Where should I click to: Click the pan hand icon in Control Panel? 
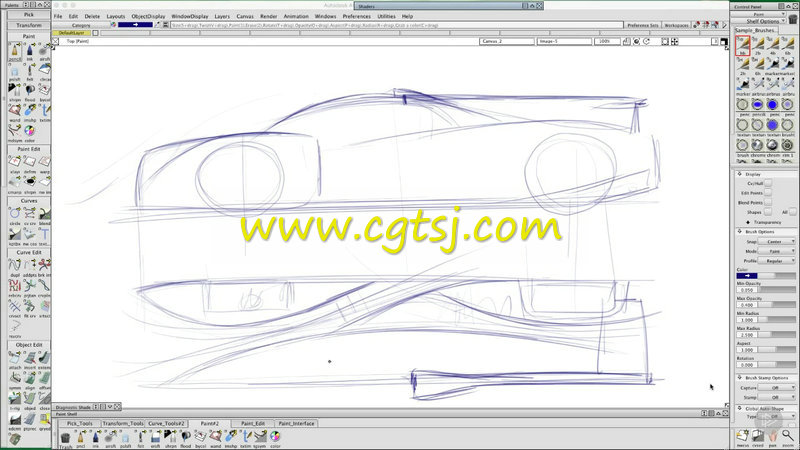[772, 437]
